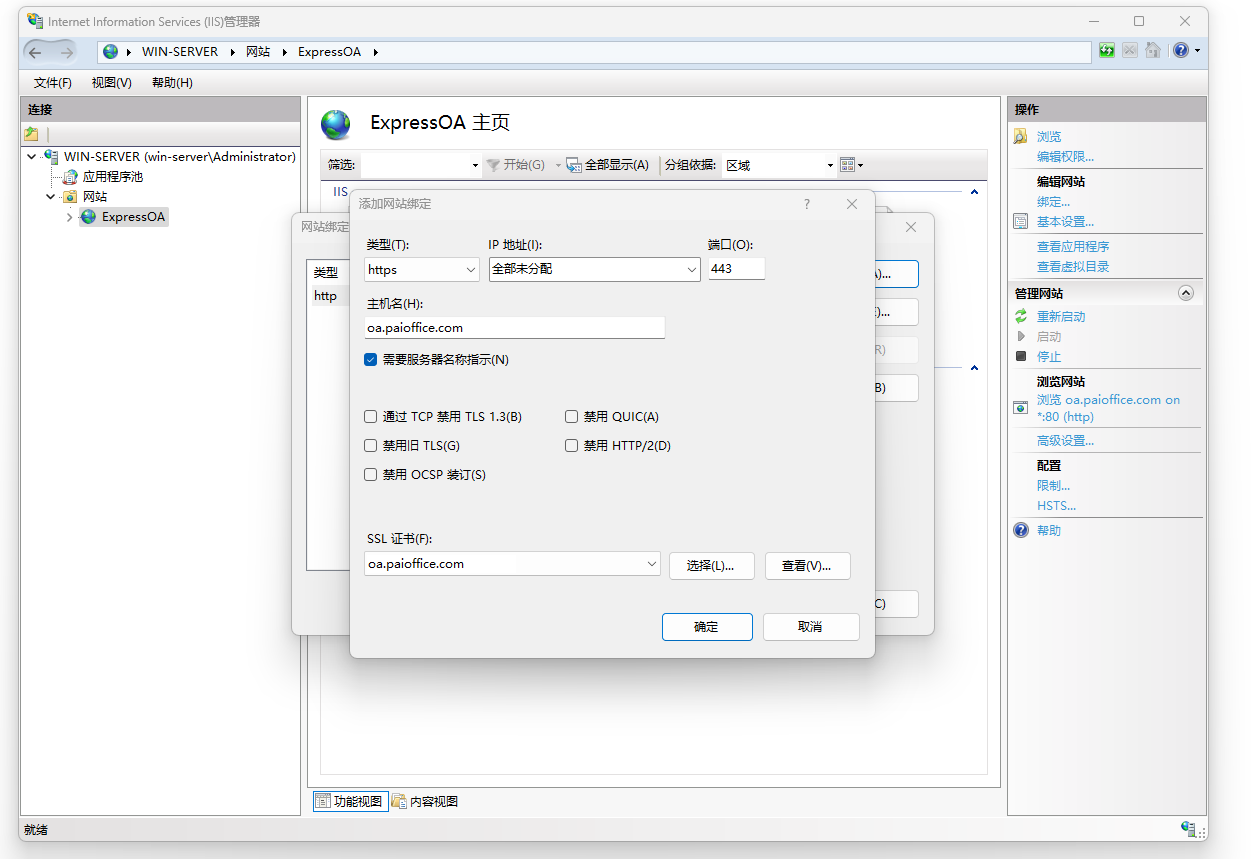1251x859 pixels.
Task: Select the WIN-SERVER node in the connections tree
Action: click(180, 156)
